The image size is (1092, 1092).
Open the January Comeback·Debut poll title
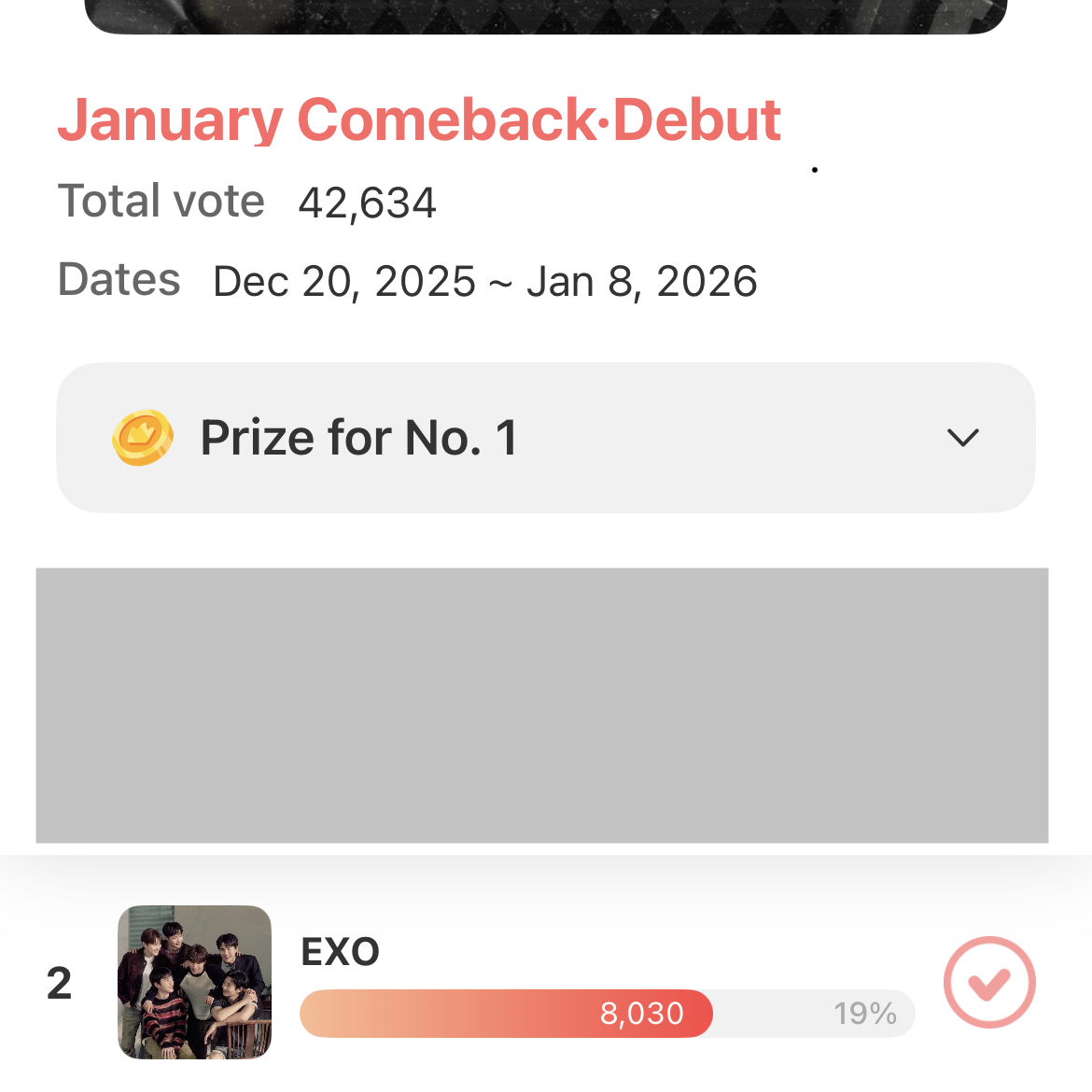coord(419,119)
